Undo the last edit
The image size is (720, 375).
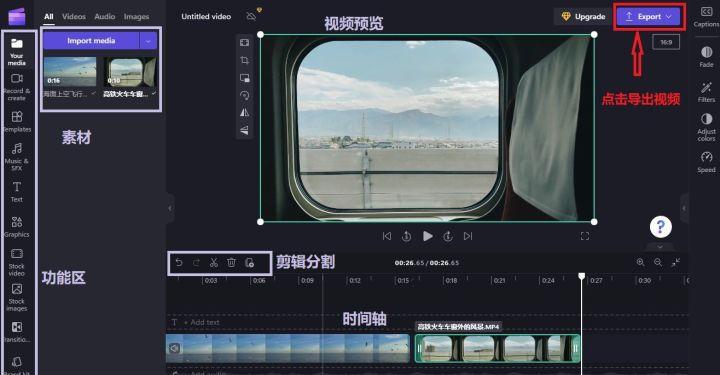(179, 263)
